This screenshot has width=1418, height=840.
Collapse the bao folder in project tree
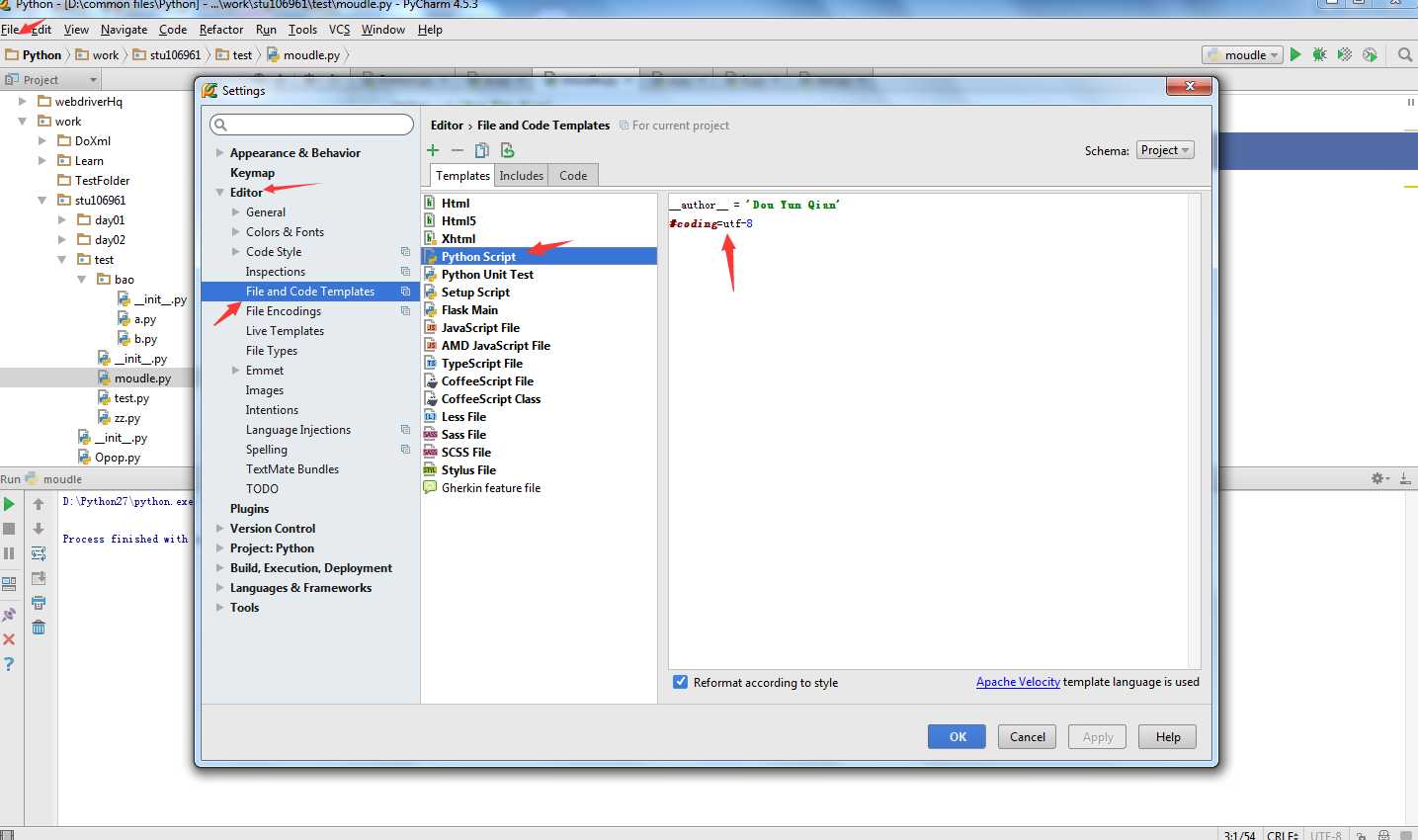(82, 279)
